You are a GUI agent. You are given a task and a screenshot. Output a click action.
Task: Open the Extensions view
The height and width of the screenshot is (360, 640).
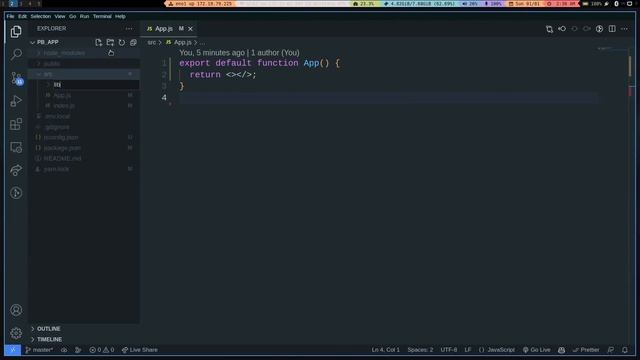pyautogui.click(x=16, y=124)
